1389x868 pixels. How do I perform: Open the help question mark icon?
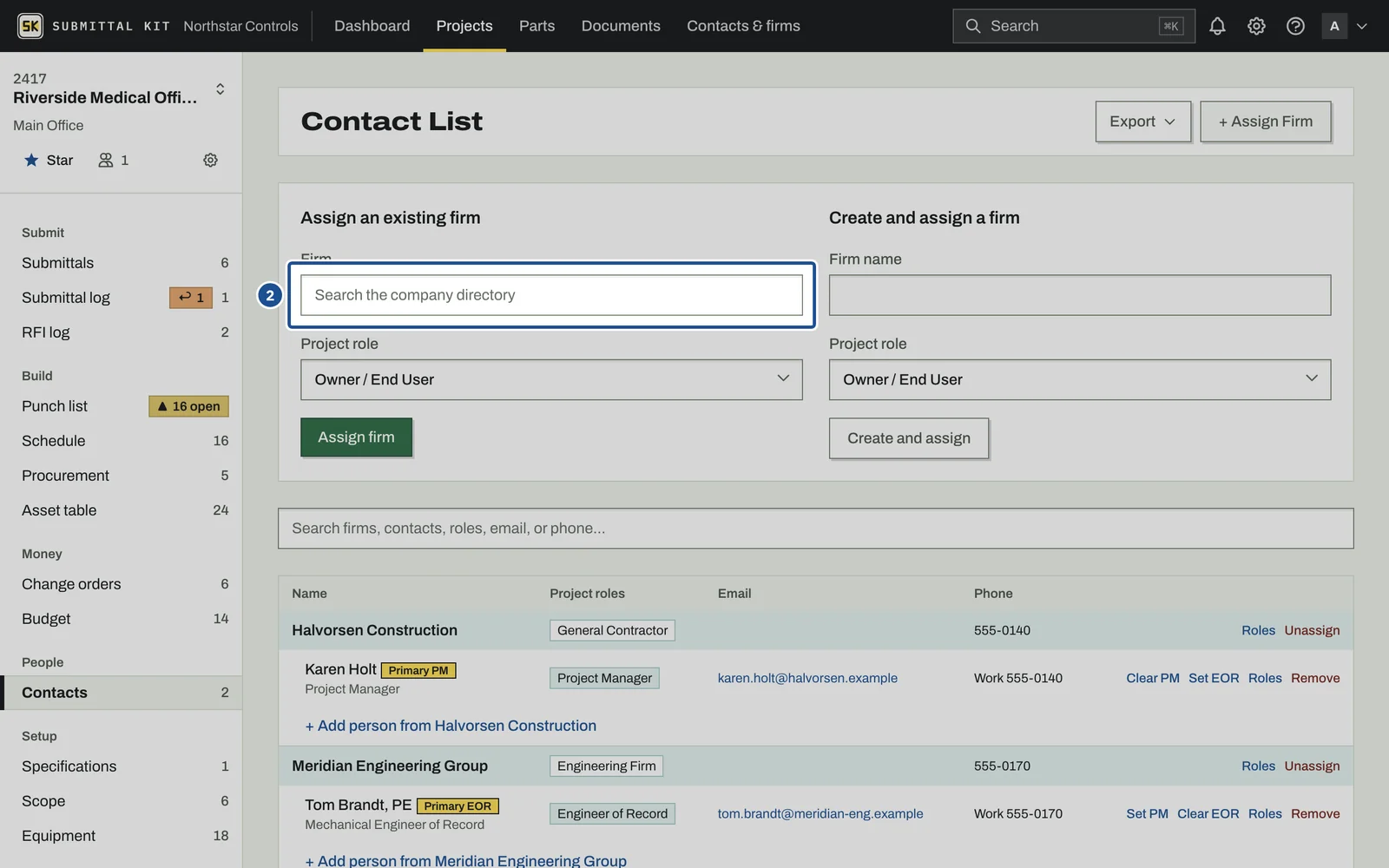tap(1295, 26)
